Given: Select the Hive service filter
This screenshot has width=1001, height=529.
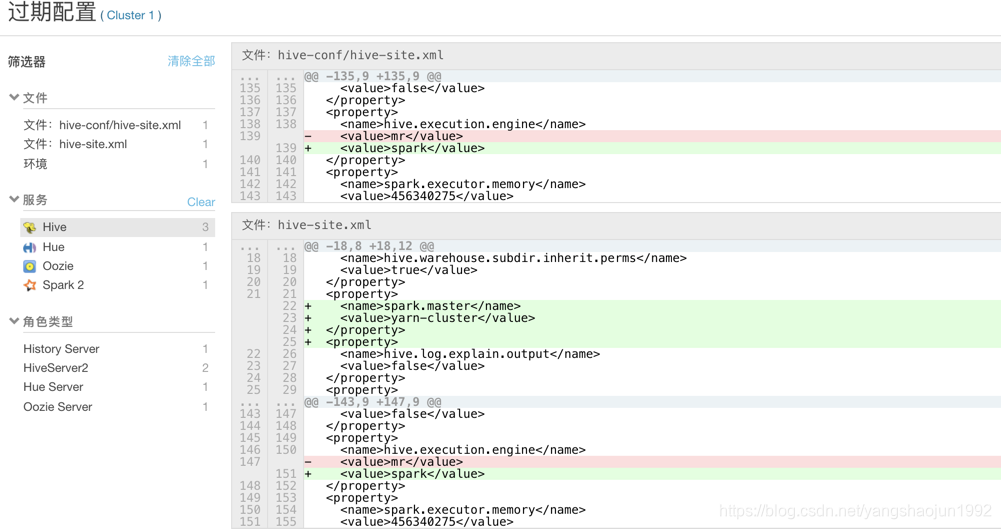Looking at the screenshot, I should pos(117,227).
